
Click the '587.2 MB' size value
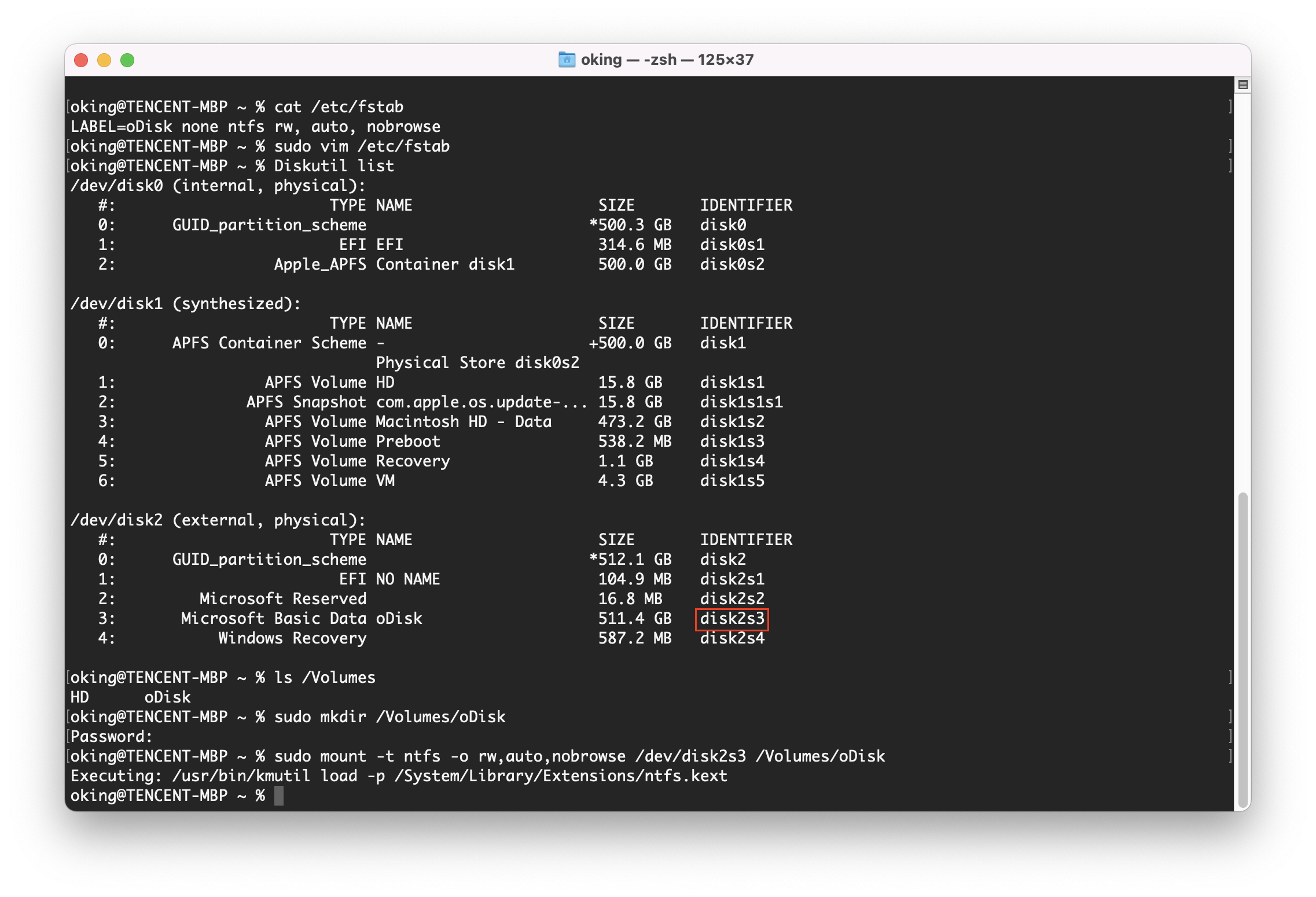(635, 638)
